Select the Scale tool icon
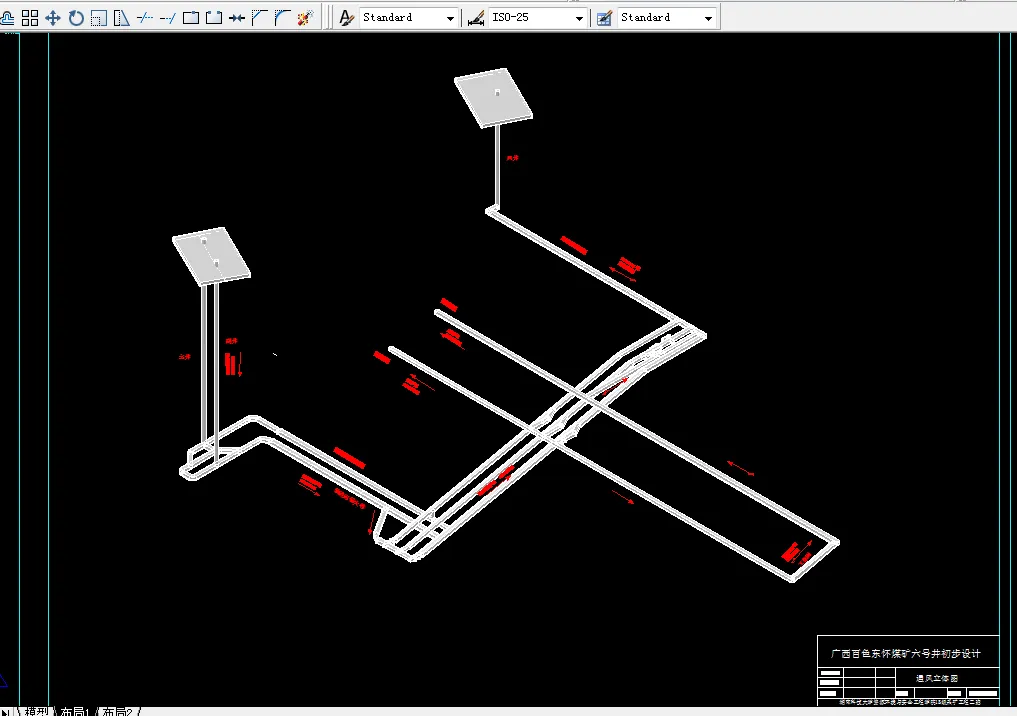 pyautogui.click(x=99, y=18)
